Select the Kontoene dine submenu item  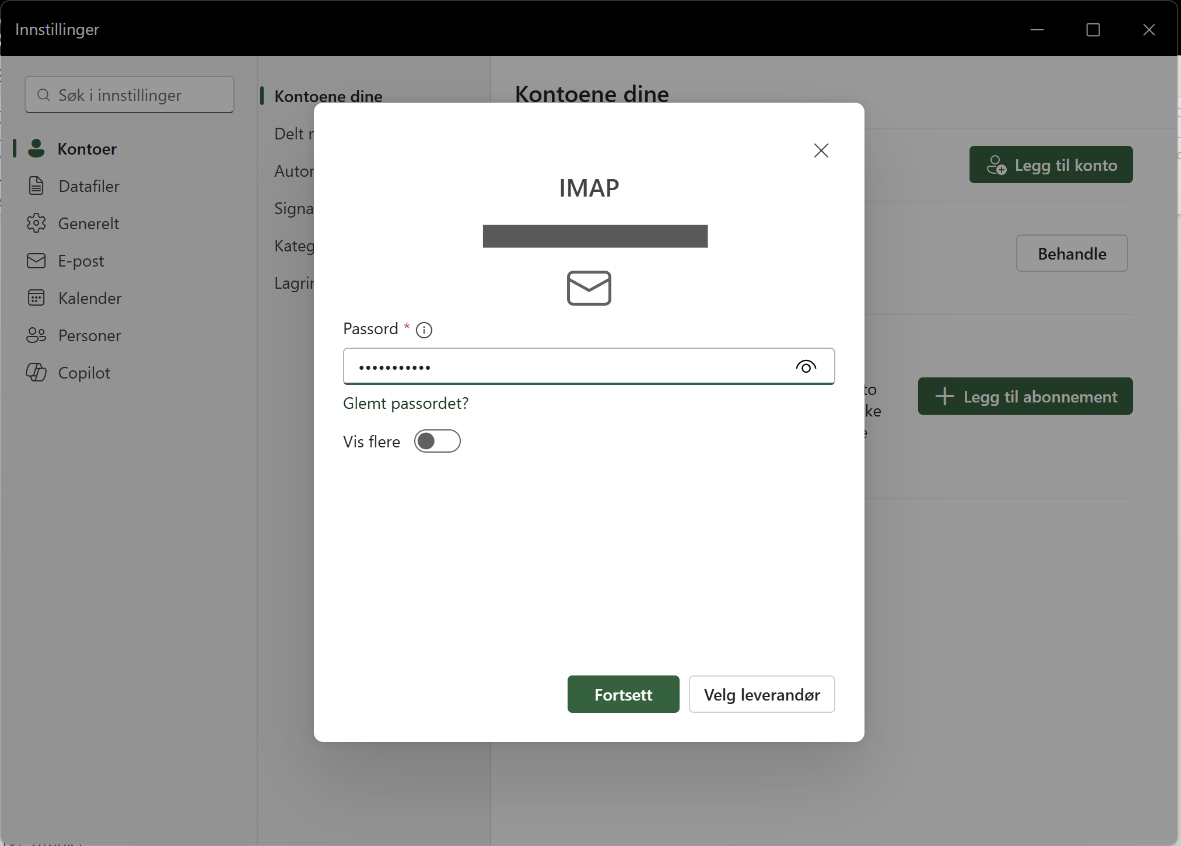coord(328,96)
